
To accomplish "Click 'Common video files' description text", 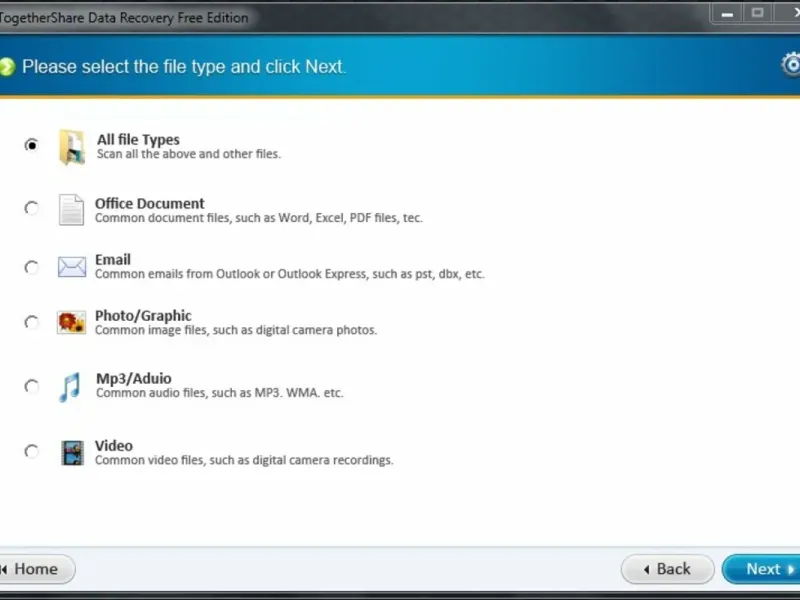I will click(x=244, y=460).
